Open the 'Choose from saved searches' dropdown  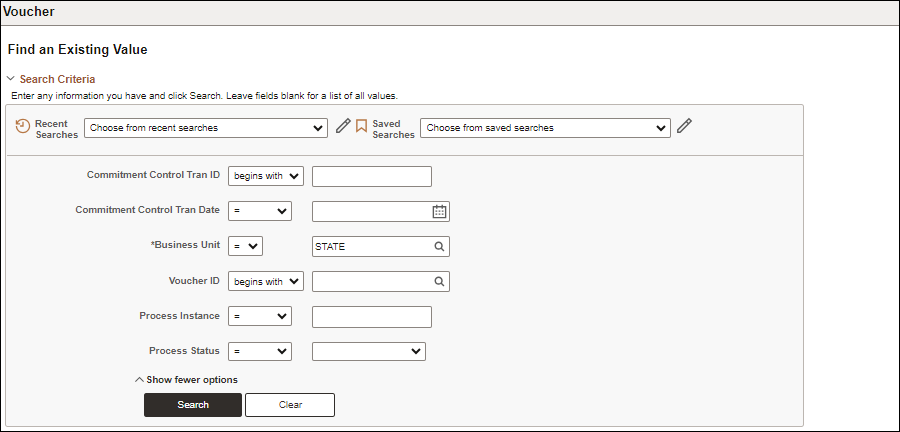tap(545, 128)
